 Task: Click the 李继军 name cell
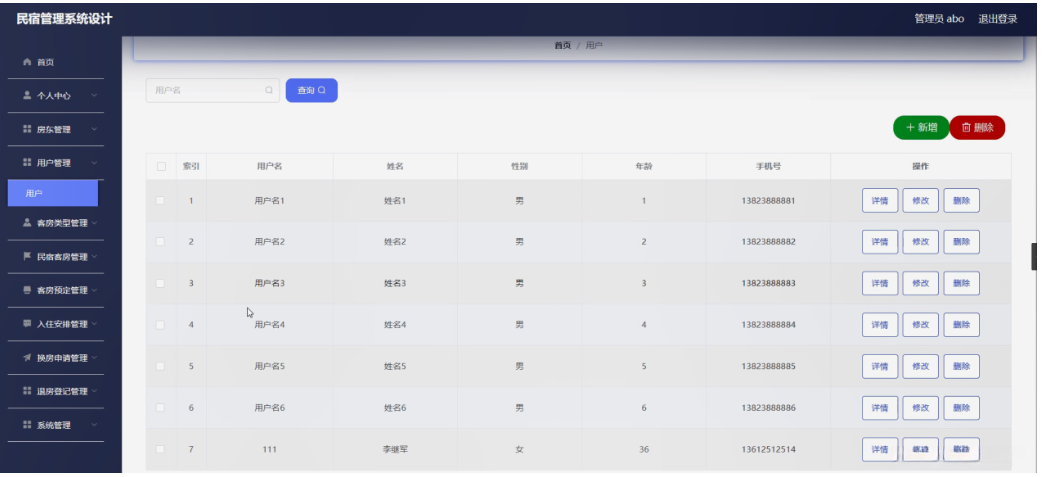(395, 449)
